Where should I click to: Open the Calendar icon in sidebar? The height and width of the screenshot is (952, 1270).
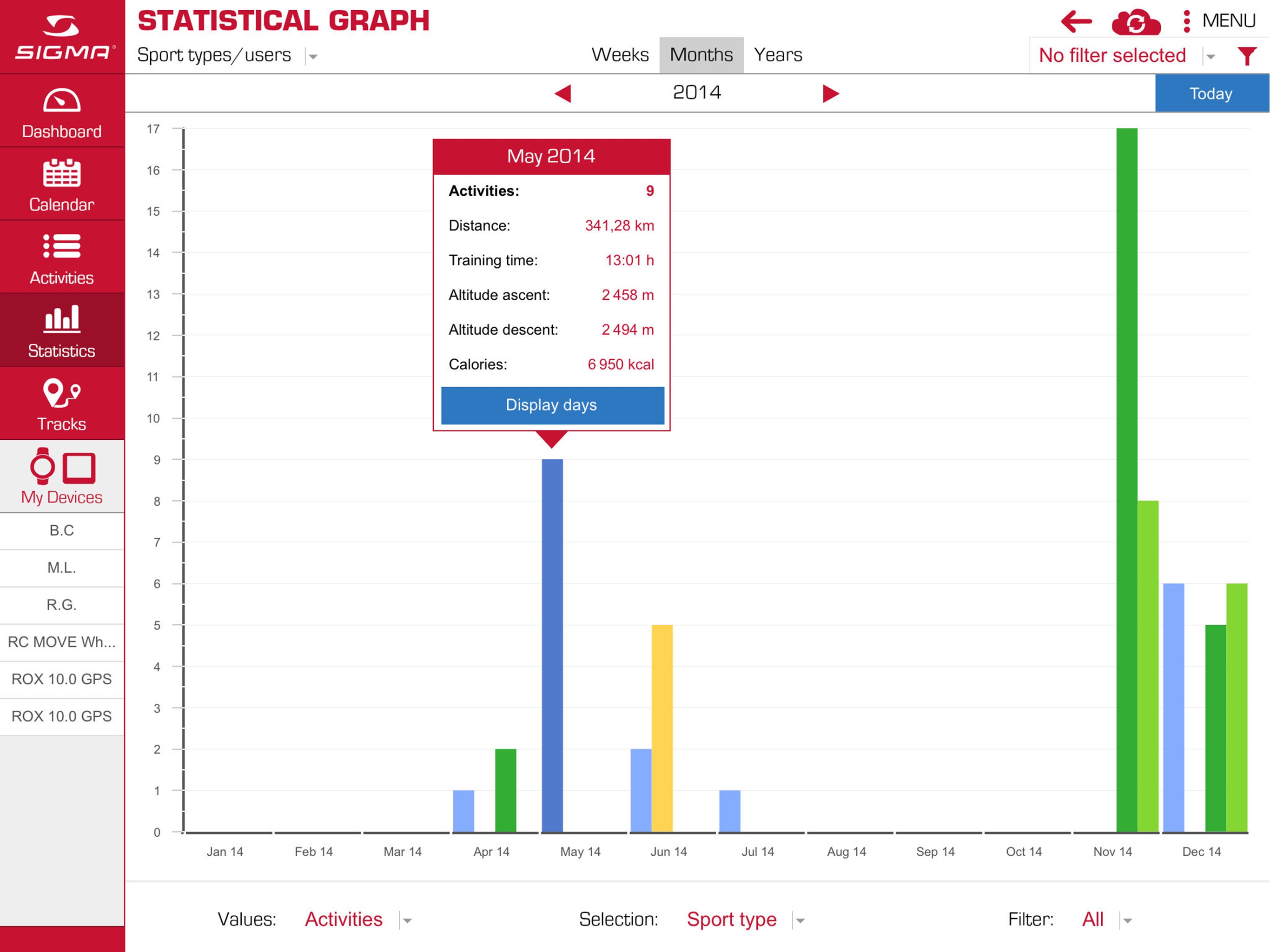pyautogui.click(x=61, y=173)
